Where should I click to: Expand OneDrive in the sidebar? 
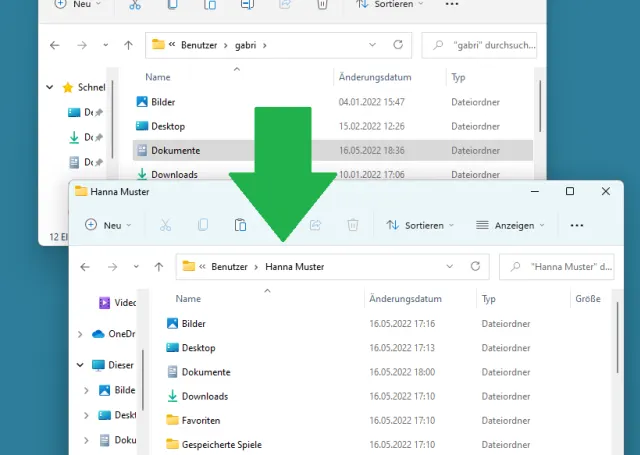[80, 335]
